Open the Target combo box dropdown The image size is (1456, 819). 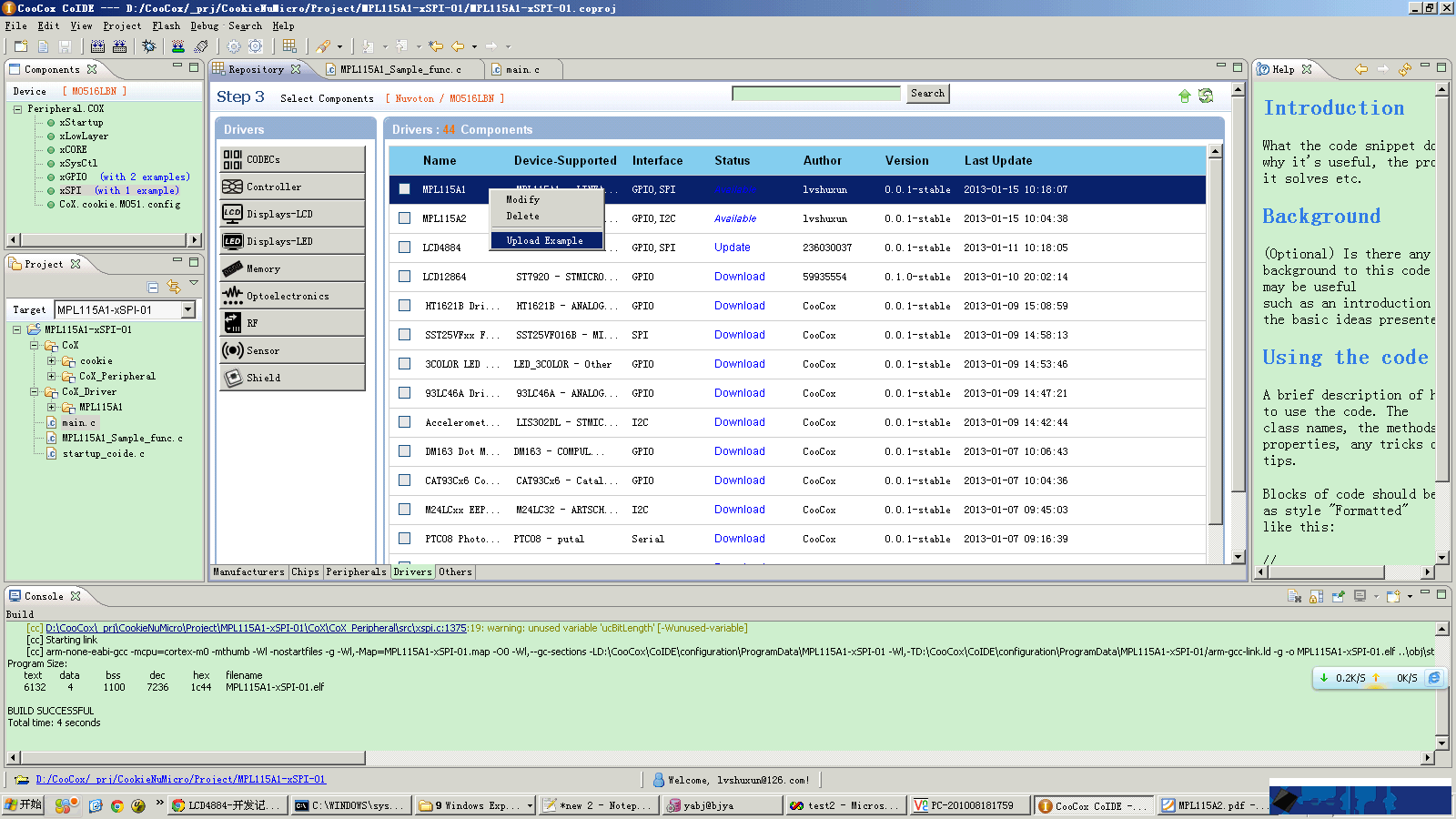pyautogui.click(x=187, y=309)
